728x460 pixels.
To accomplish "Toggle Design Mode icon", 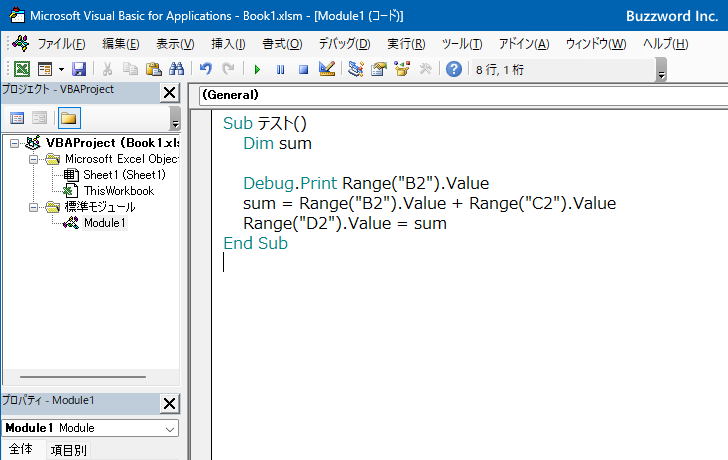I will [x=327, y=69].
